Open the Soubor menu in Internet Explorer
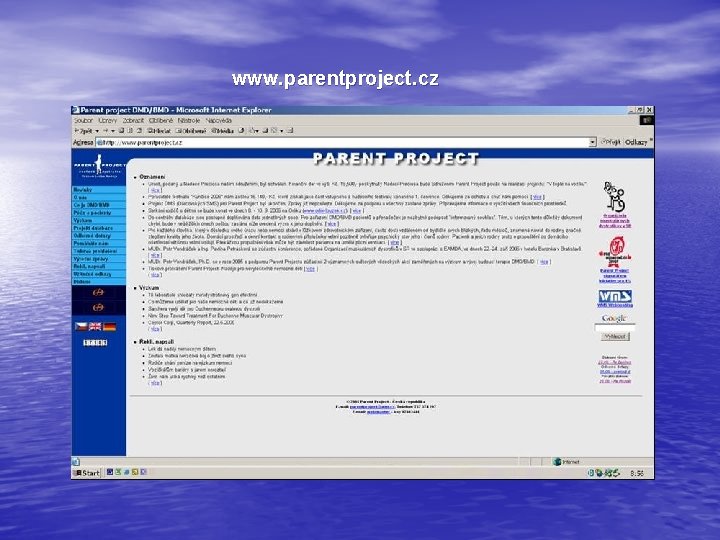 pyautogui.click(x=83, y=120)
